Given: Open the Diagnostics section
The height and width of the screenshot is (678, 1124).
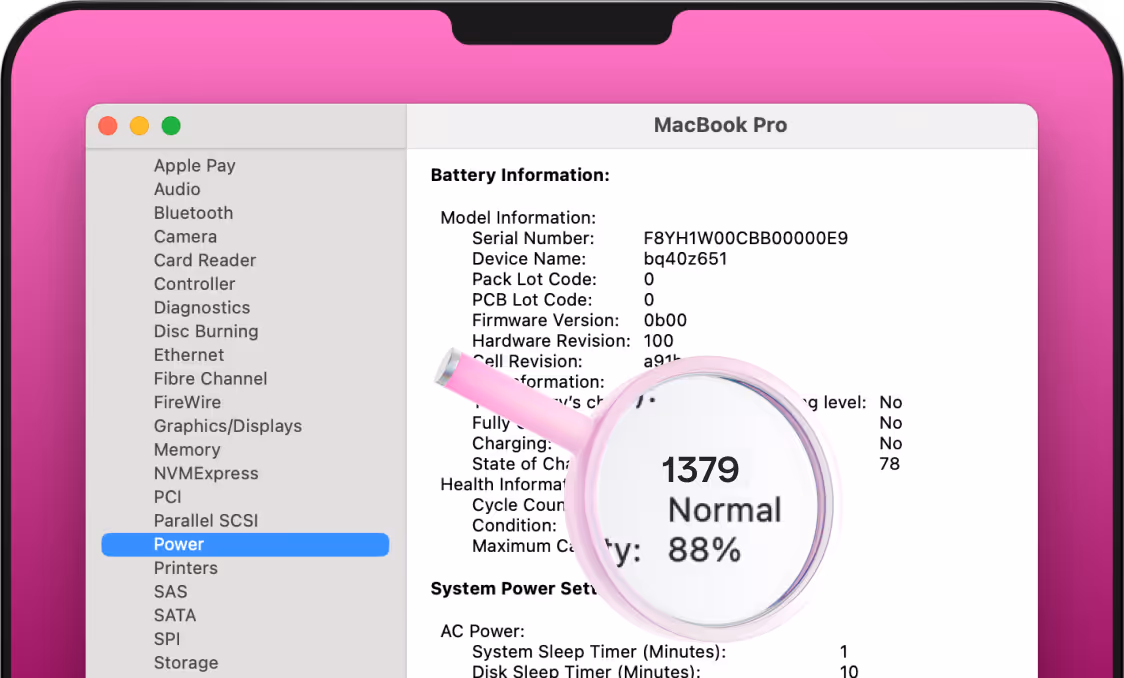Looking at the screenshot, I should coord(202,307).
